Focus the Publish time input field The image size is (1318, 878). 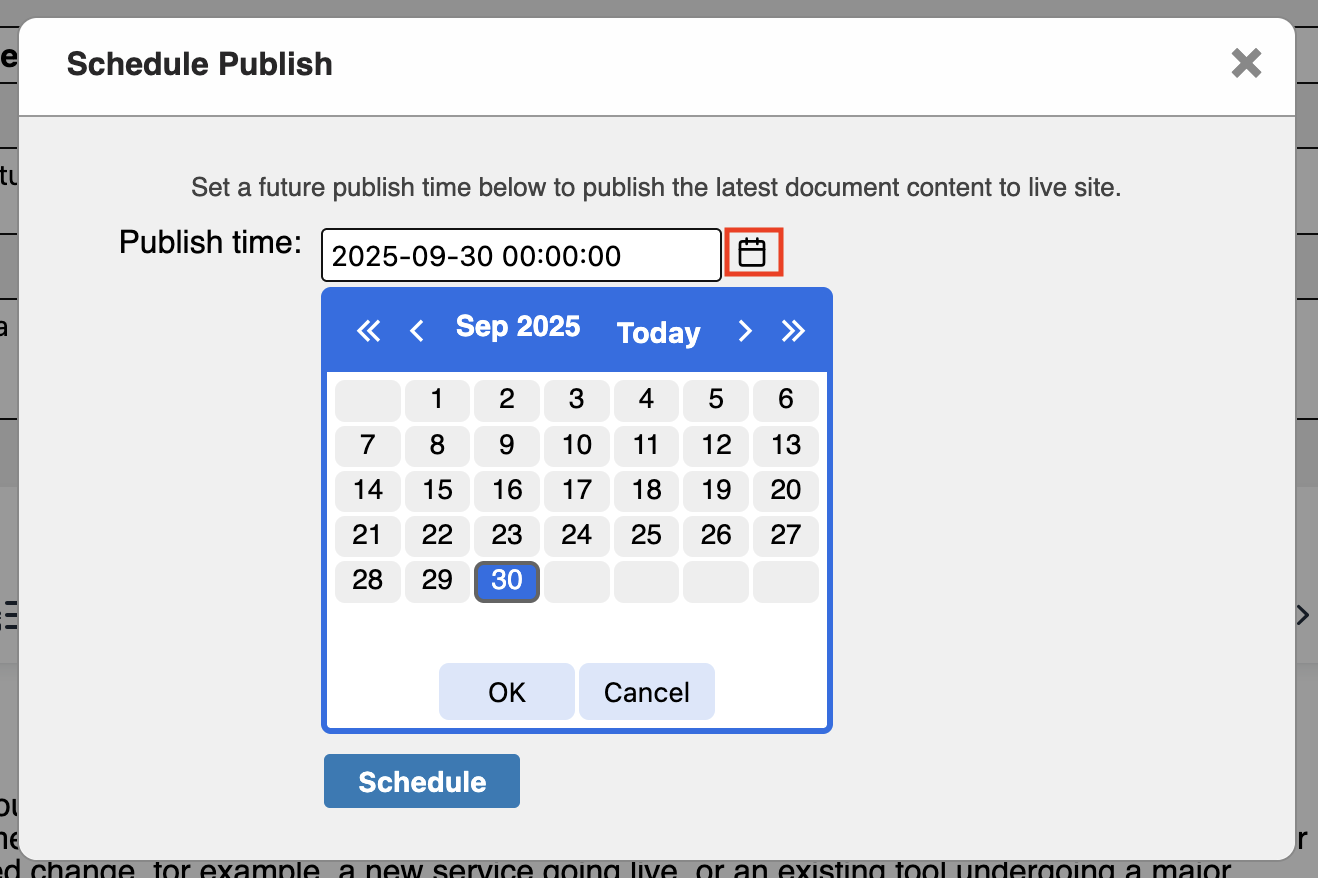[520, 255]
